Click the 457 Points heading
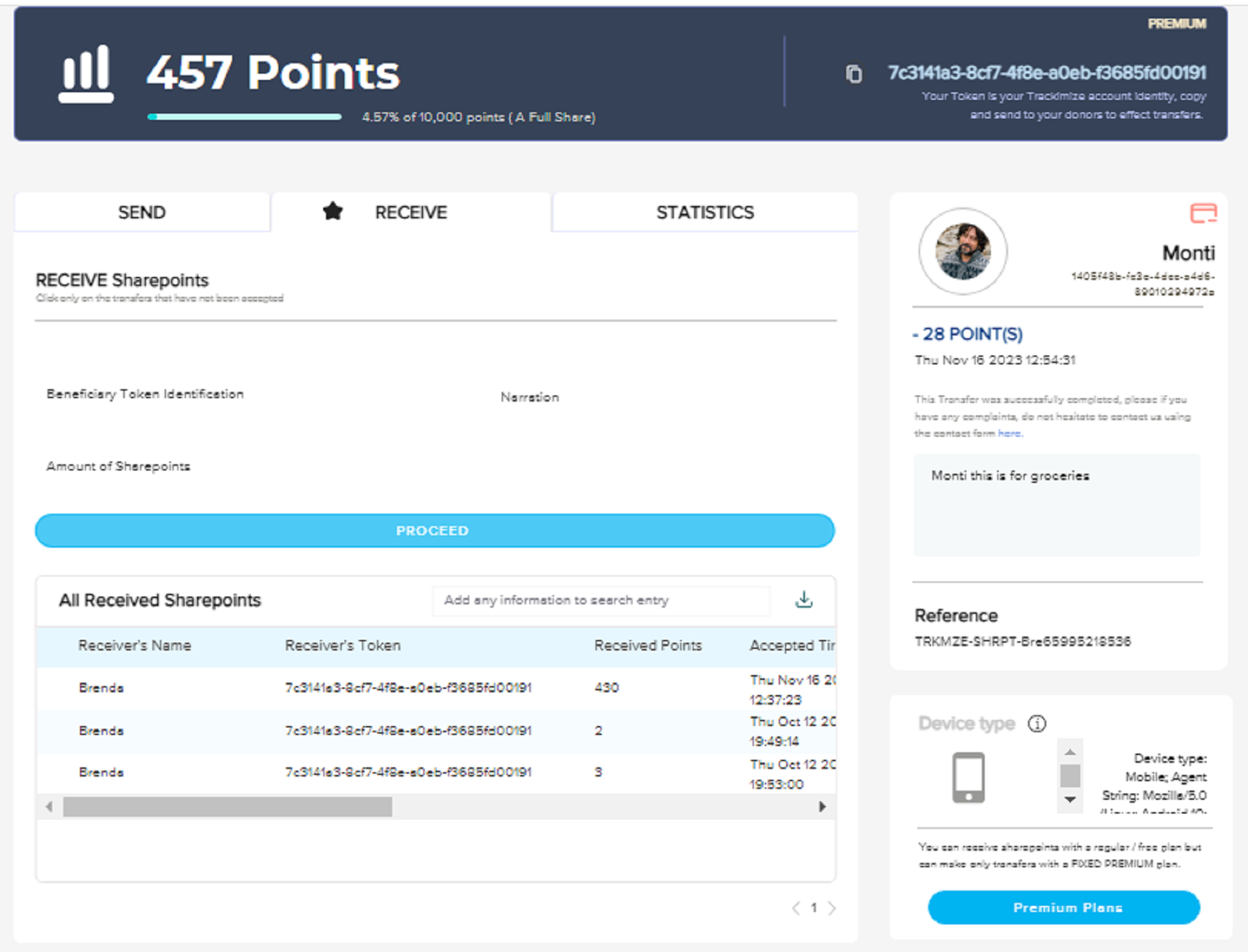The image size is (1248, 952). [273, 72]
